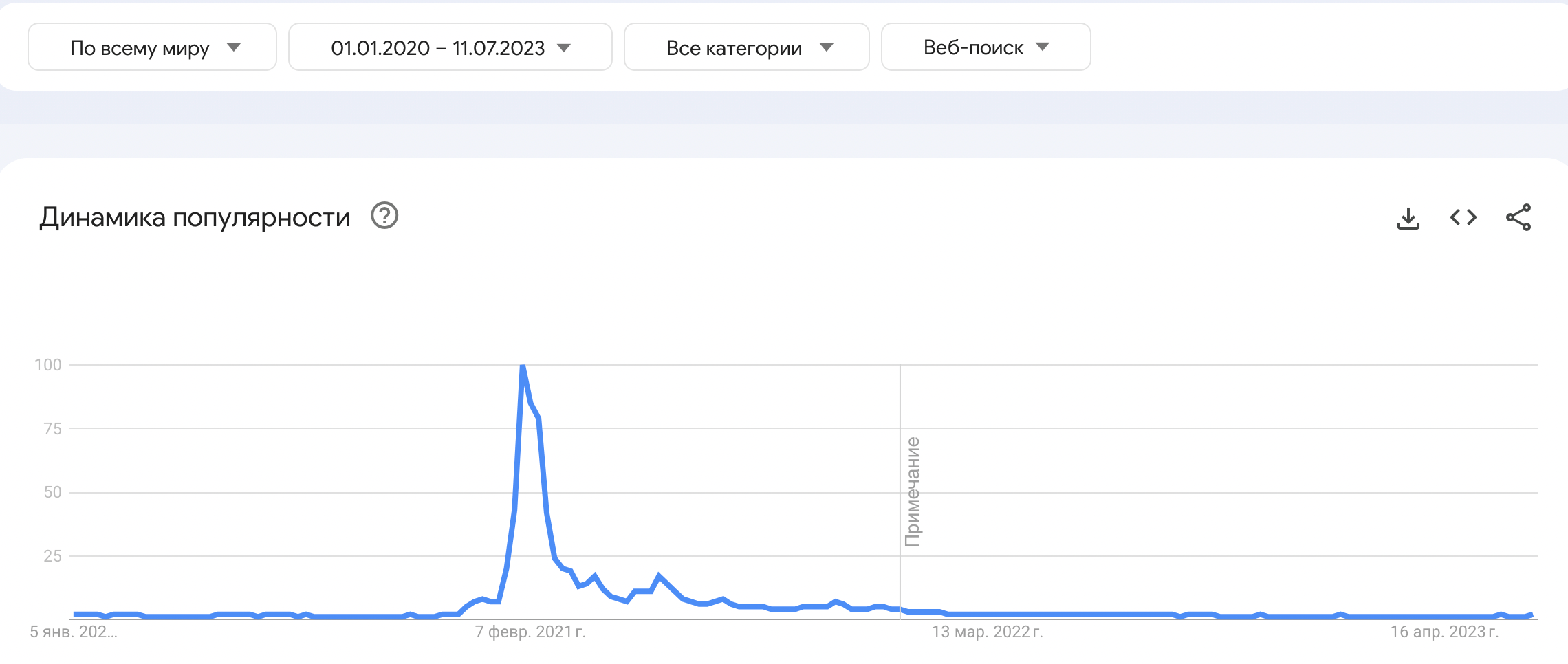The width and height of the screenshot is (1568, 664).
Task: Click the 25 value on the y-axis
Action: click(x=52, y=556)
